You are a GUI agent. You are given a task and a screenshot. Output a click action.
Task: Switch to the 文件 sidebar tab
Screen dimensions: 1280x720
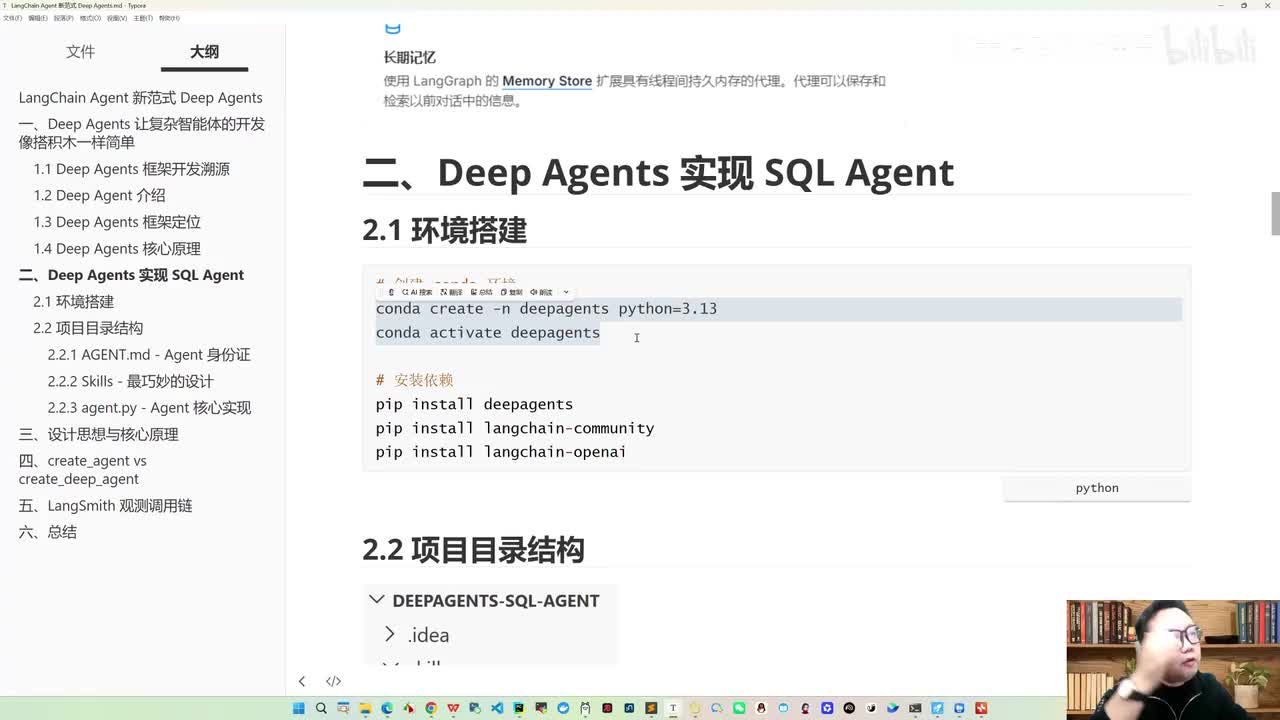(x=80, y=52)
